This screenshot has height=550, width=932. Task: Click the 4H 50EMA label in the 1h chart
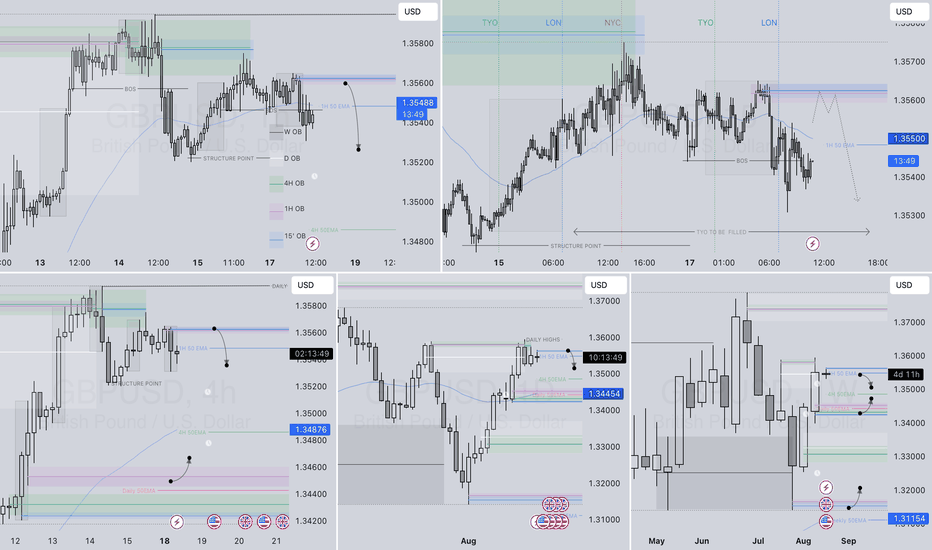325,230
